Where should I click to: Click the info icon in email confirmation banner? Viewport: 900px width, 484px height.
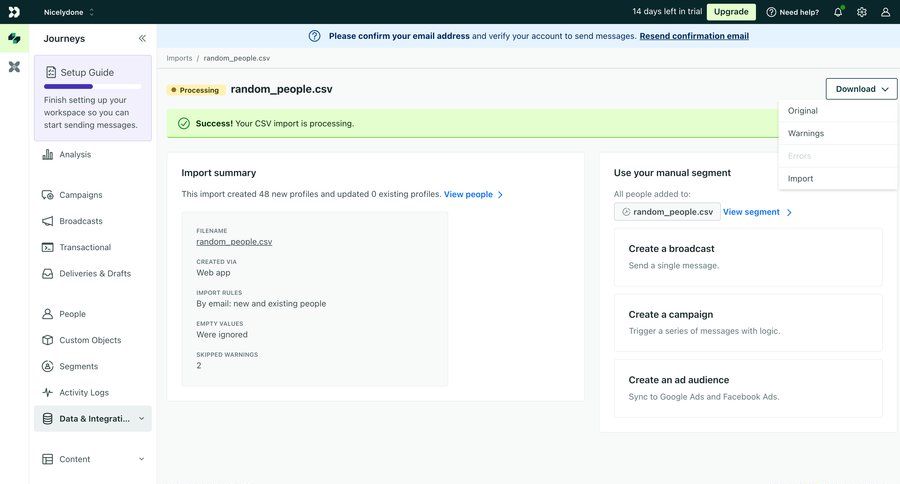pos(315,36)
